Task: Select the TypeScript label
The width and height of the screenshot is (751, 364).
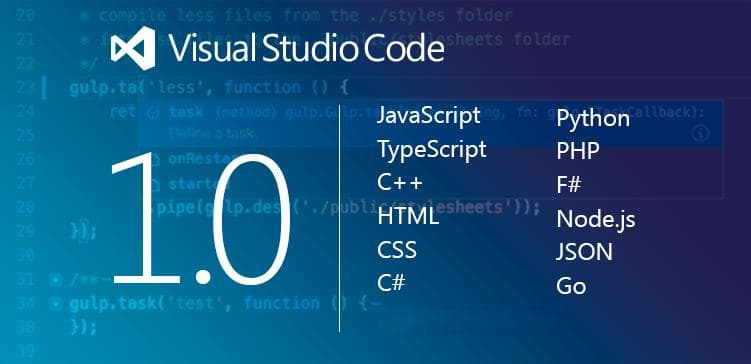Action: pyautogui.click(x=432, y=150)
